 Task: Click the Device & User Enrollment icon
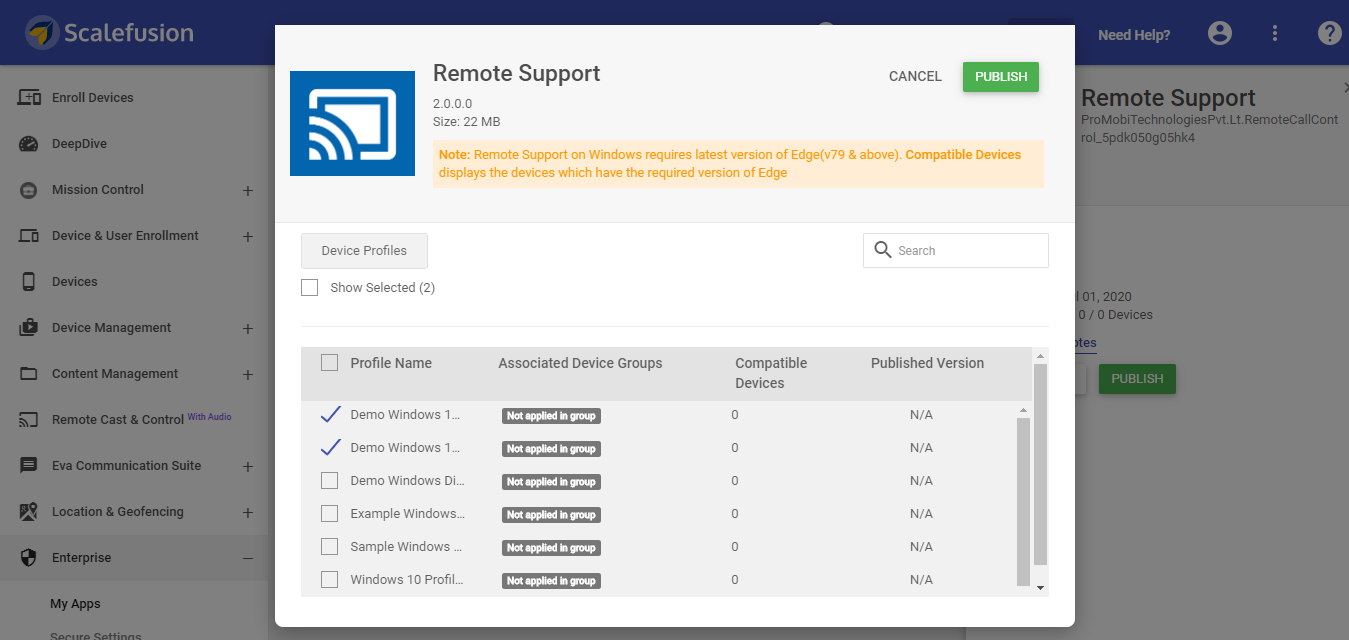[x=29, y=236]
